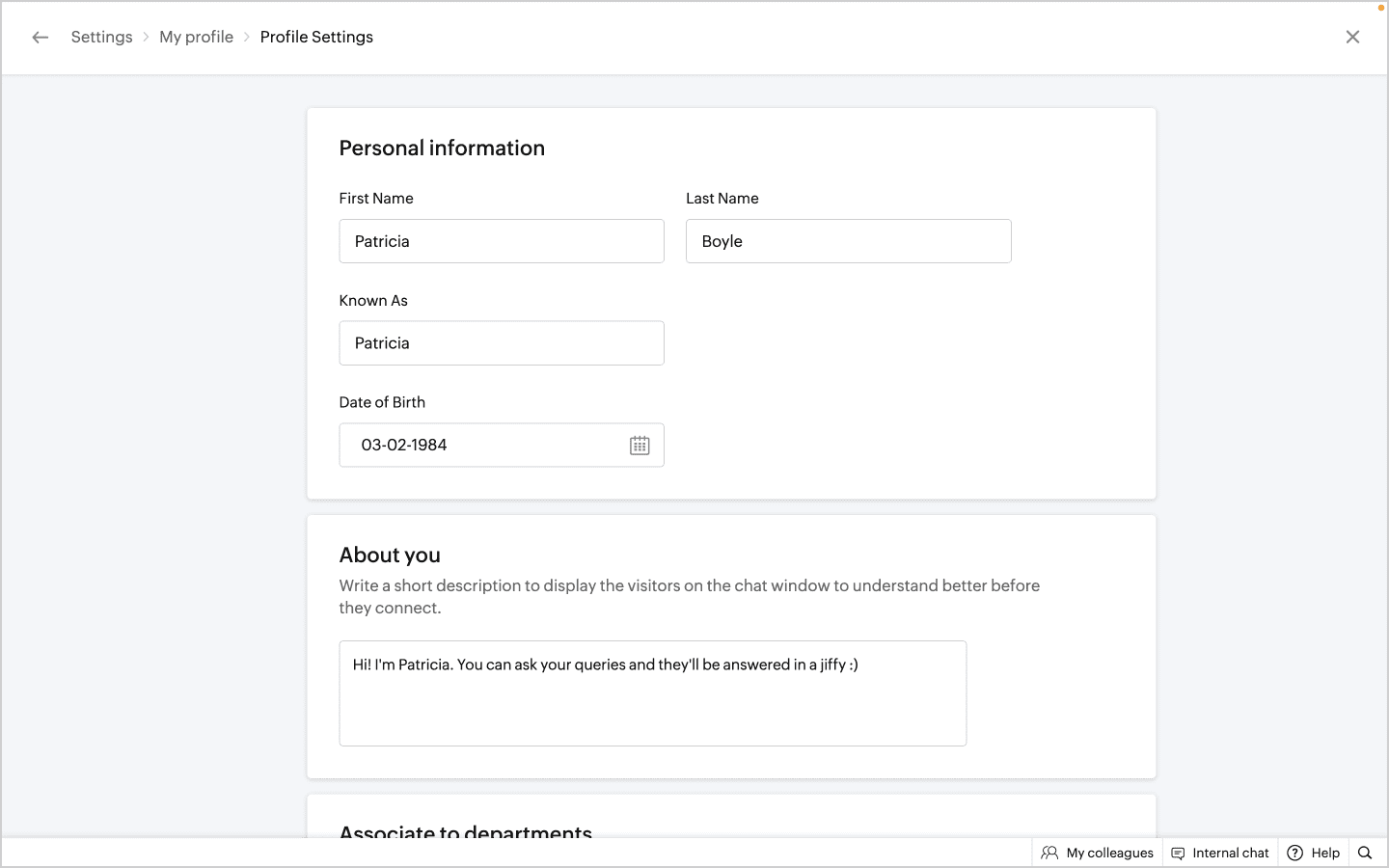Close the Profile Settings page

1352,38
